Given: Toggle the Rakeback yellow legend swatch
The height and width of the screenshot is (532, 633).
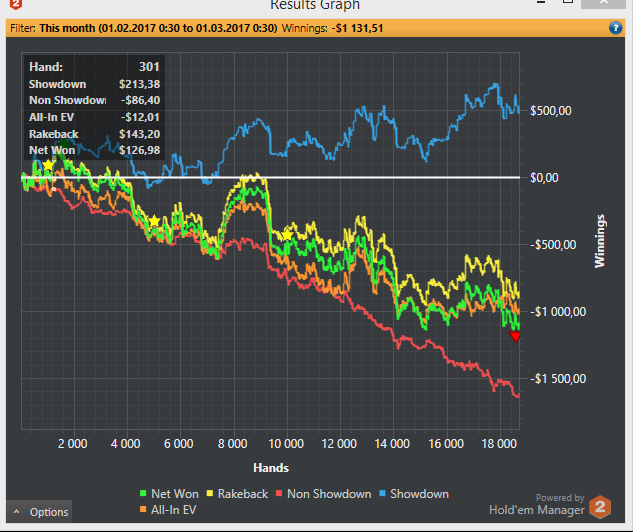Looking at the screenshot, I should [210, 493].
